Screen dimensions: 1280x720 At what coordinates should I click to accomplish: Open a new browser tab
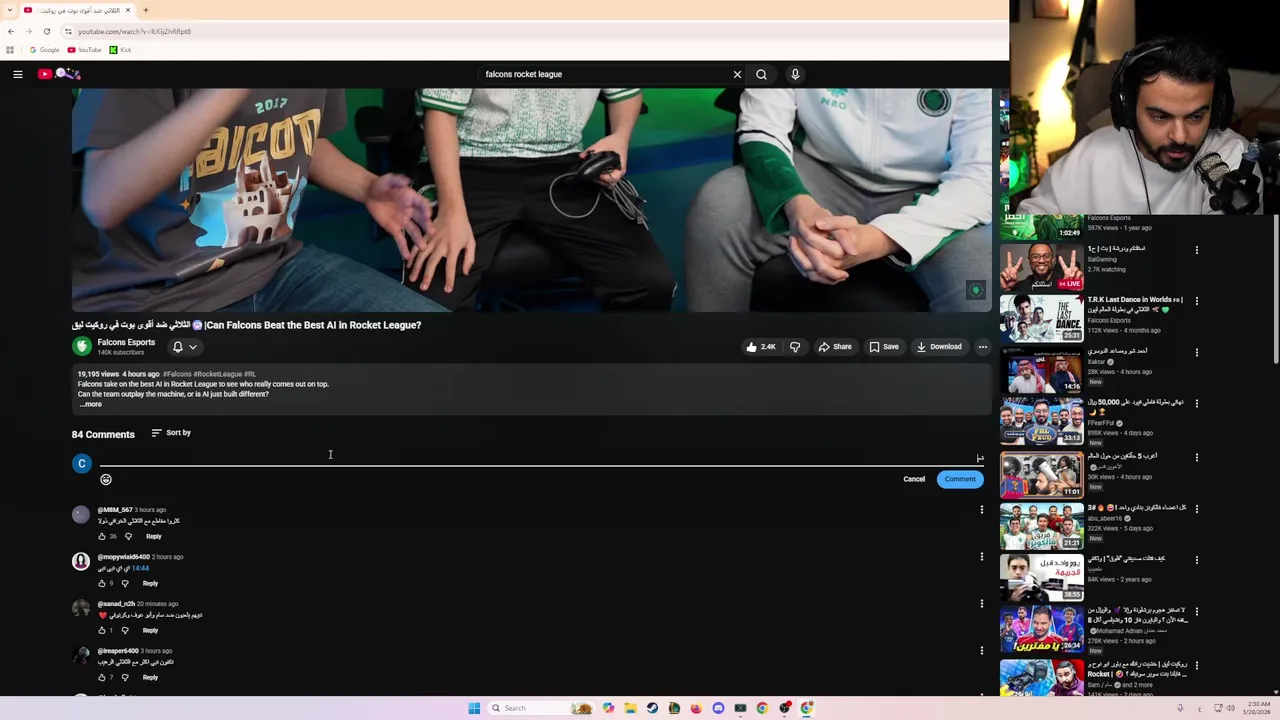point(145,10)
